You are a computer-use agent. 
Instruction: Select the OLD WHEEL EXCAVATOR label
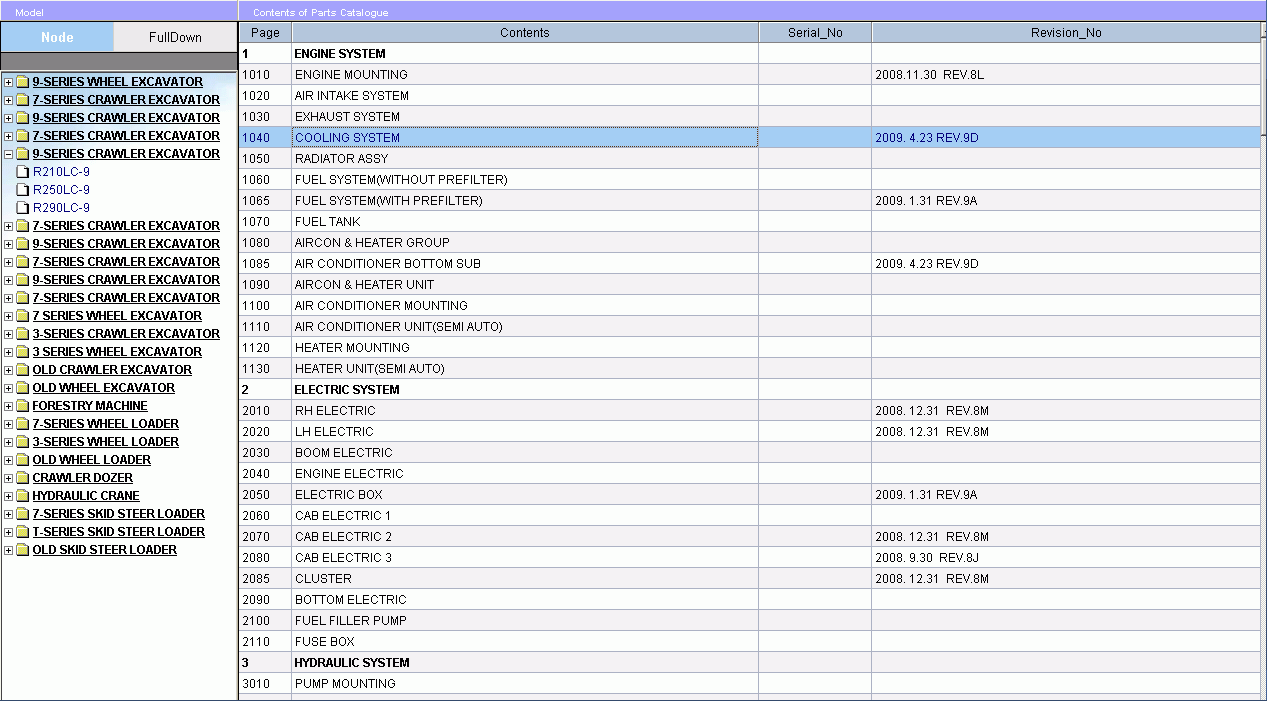point(103,388)
